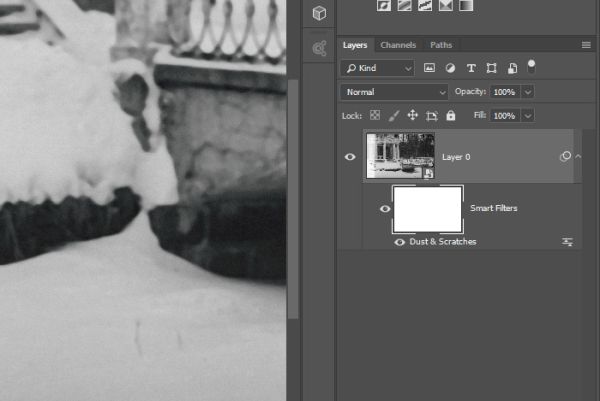The image size is (600, 401).
Task: Hide the Dust & Scratches filter
Action: 399,242
